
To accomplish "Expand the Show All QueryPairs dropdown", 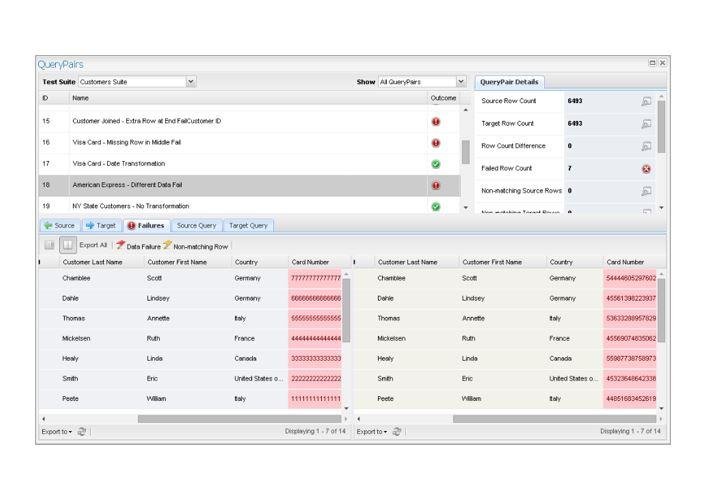I will pyautogui.click(x=461, y=82).
